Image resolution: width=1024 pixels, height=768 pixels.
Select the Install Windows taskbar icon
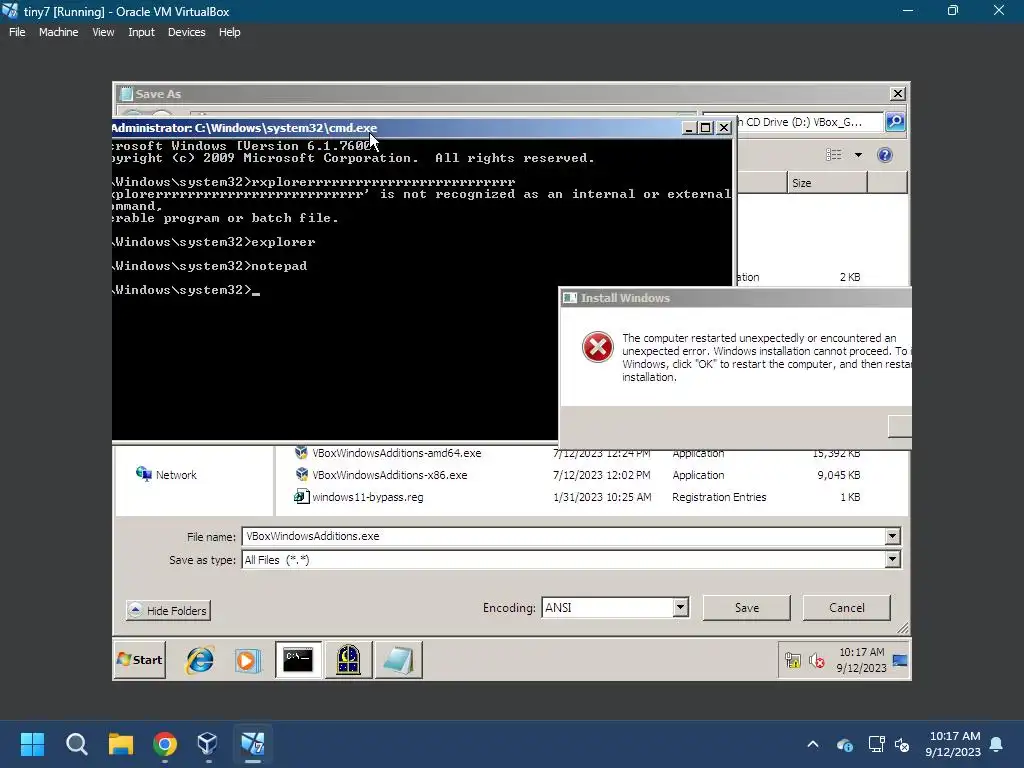[349, 660]
